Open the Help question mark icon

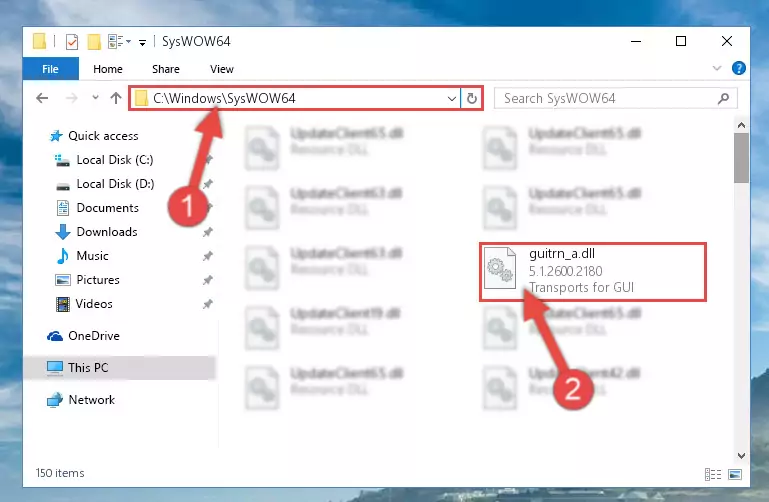pos(738,68)
